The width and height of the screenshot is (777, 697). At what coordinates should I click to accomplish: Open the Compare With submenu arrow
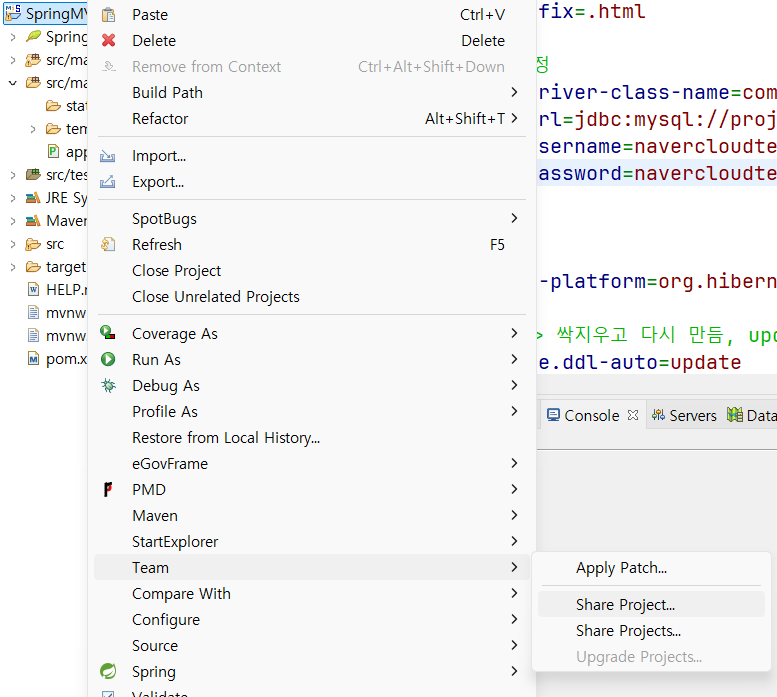point(514,593)
